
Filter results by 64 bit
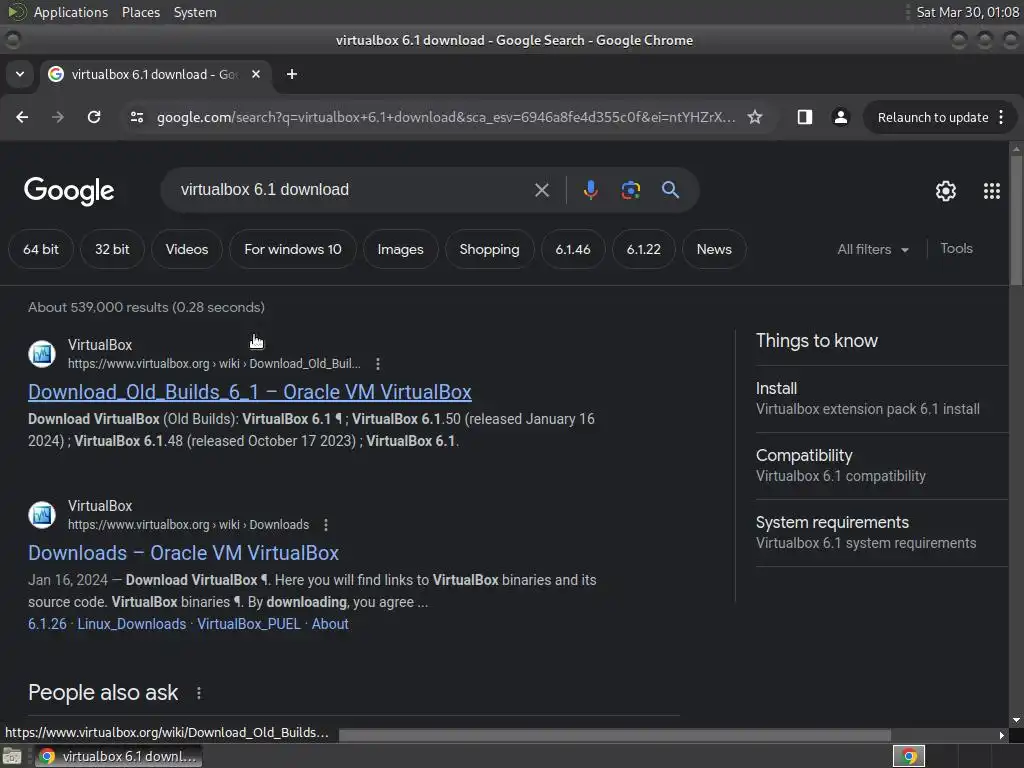pyautogui.click(x=41, y=249)
